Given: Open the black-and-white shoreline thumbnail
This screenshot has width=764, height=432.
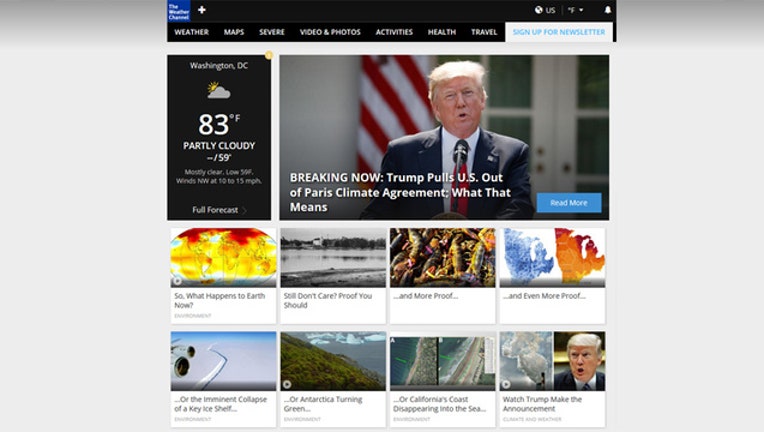Looking at the screenshot, I should (x=333, y=257).
